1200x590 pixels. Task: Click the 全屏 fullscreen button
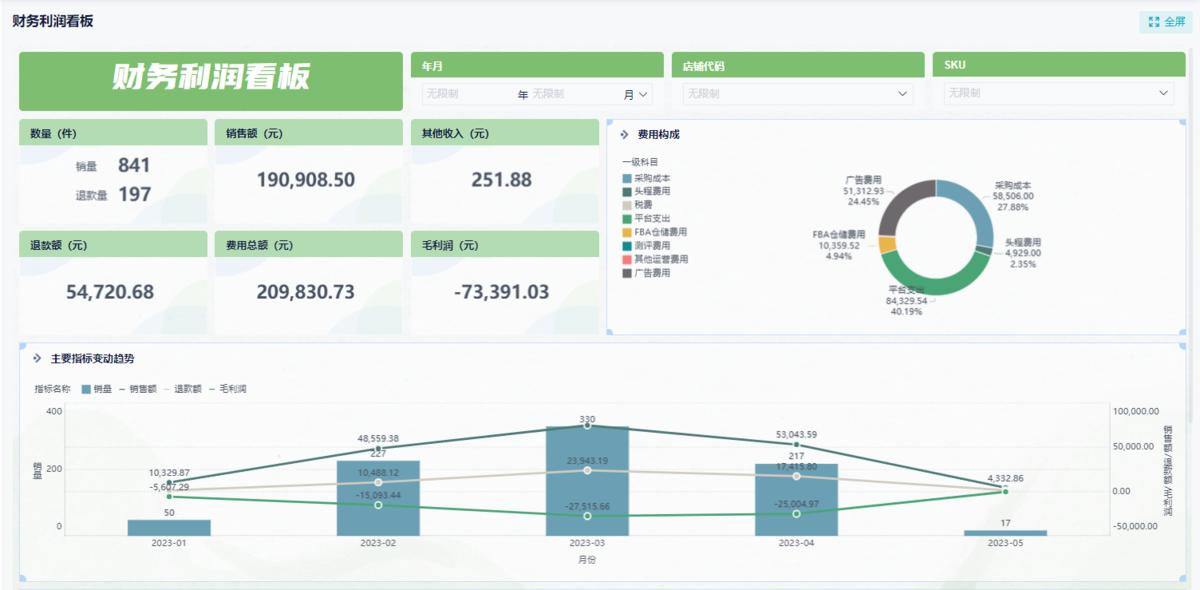[x=1167, y=21]
